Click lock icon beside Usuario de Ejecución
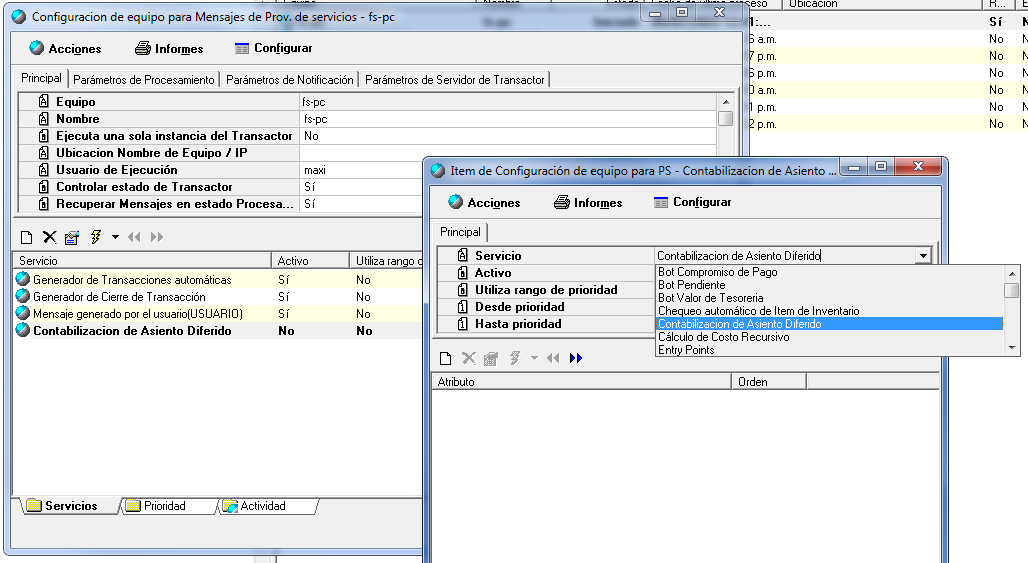1028x563 pixels. point(43,170)
